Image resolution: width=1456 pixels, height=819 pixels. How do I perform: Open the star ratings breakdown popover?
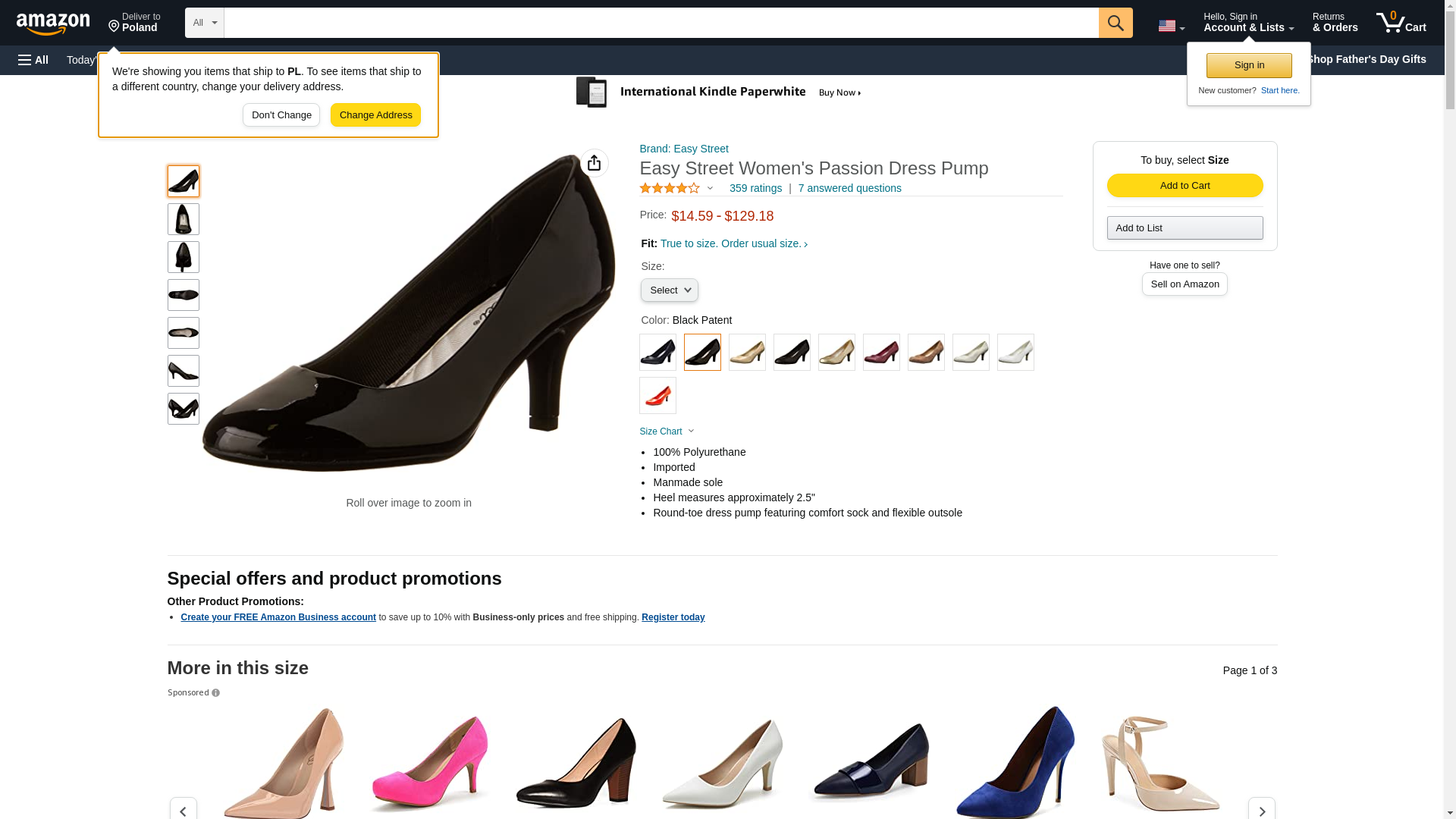pyautogui.click(x=676, y=188)
